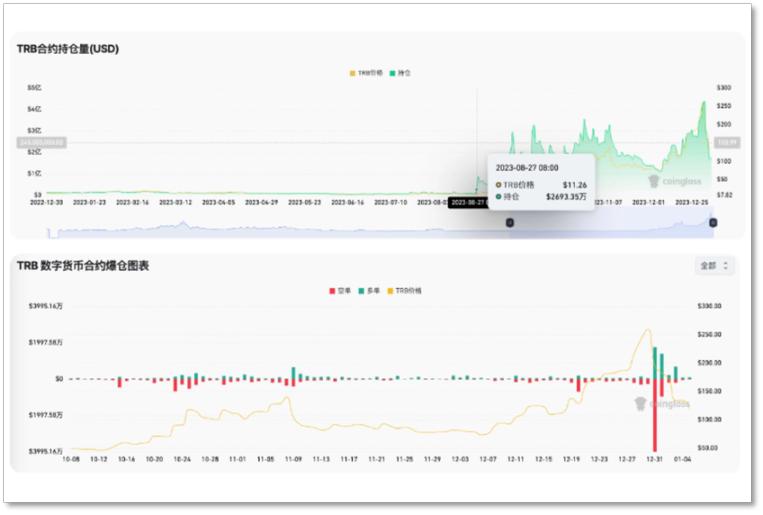Click the TRB合约持仓量(USD) chart title

[x=67, y=48]
